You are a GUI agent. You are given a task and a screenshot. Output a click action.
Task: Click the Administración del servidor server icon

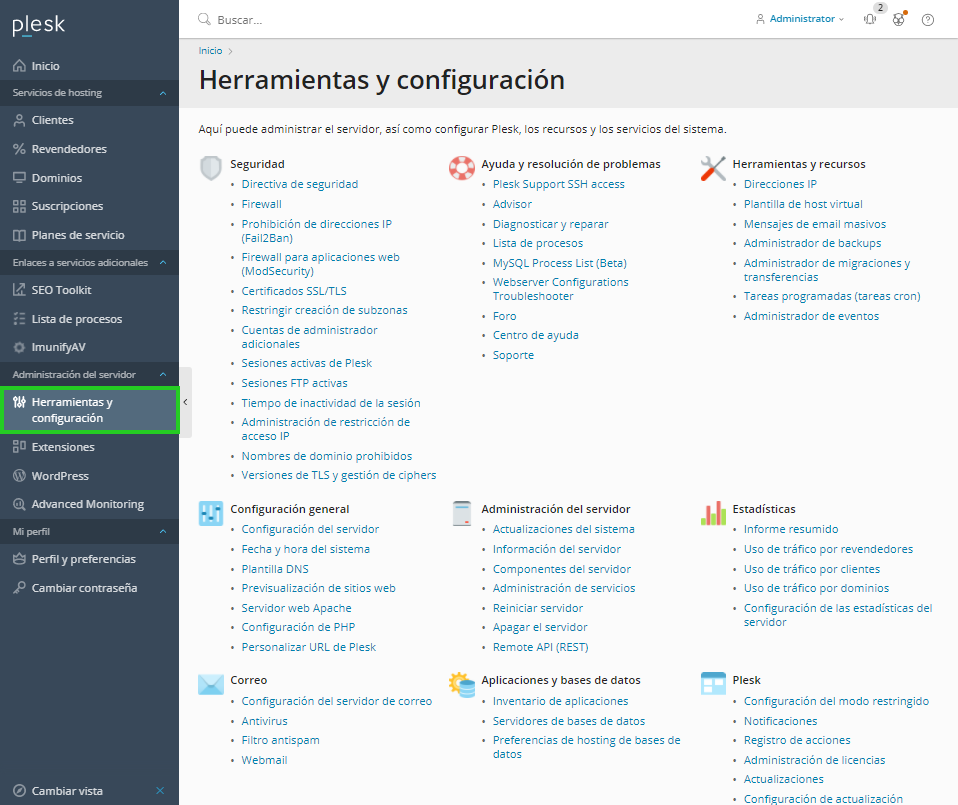point(462,513)
